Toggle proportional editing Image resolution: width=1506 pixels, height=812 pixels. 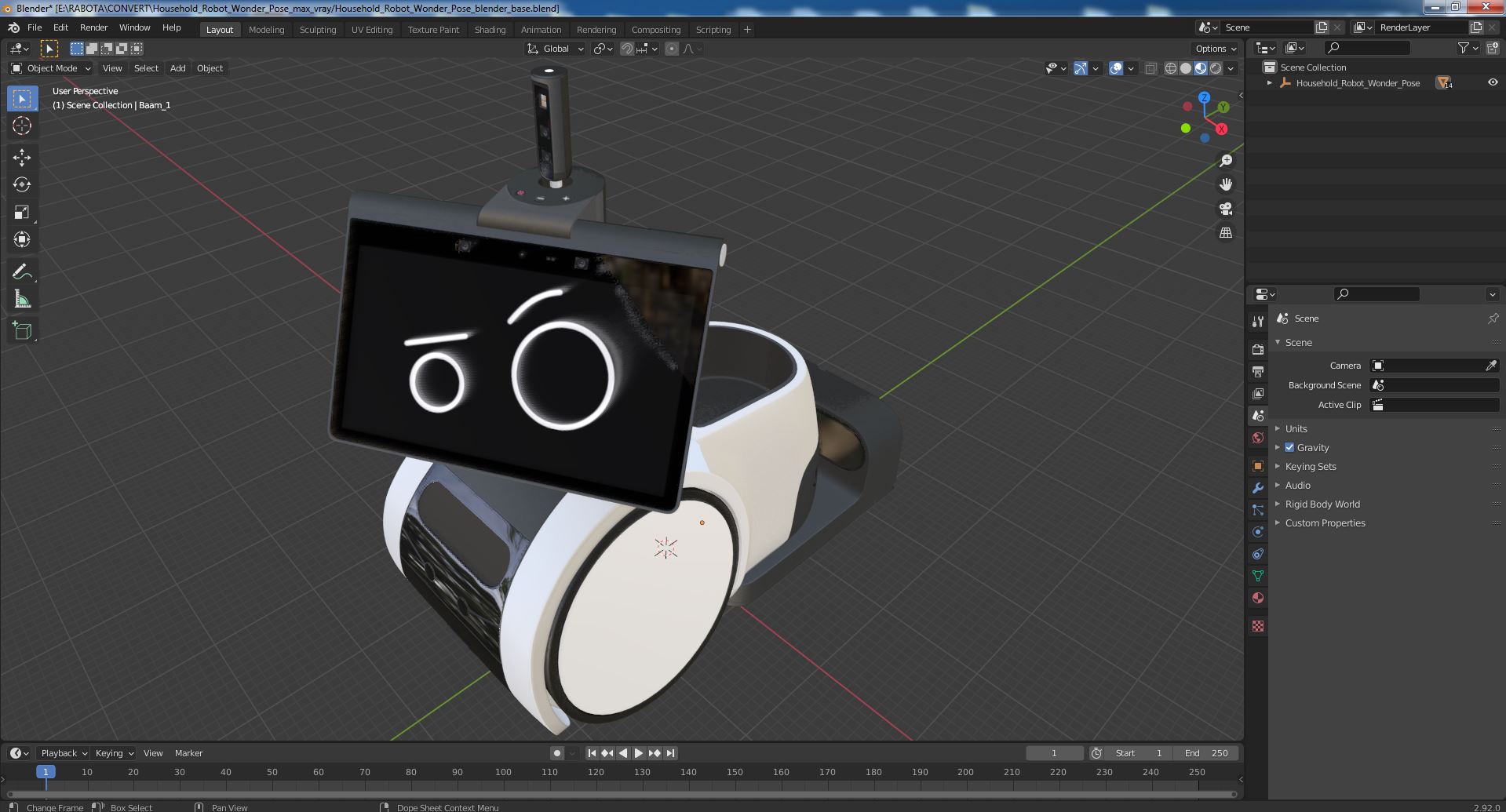(672, 49)
